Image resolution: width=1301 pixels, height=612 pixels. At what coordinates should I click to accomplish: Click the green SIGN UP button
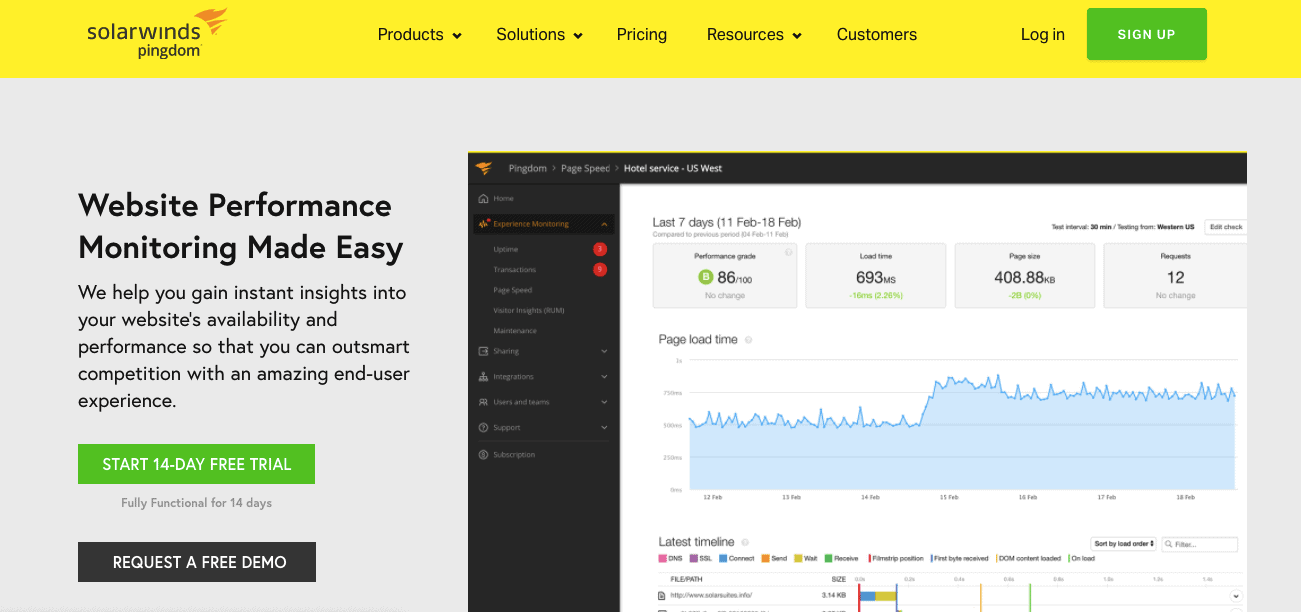[x=1147, y=34]
